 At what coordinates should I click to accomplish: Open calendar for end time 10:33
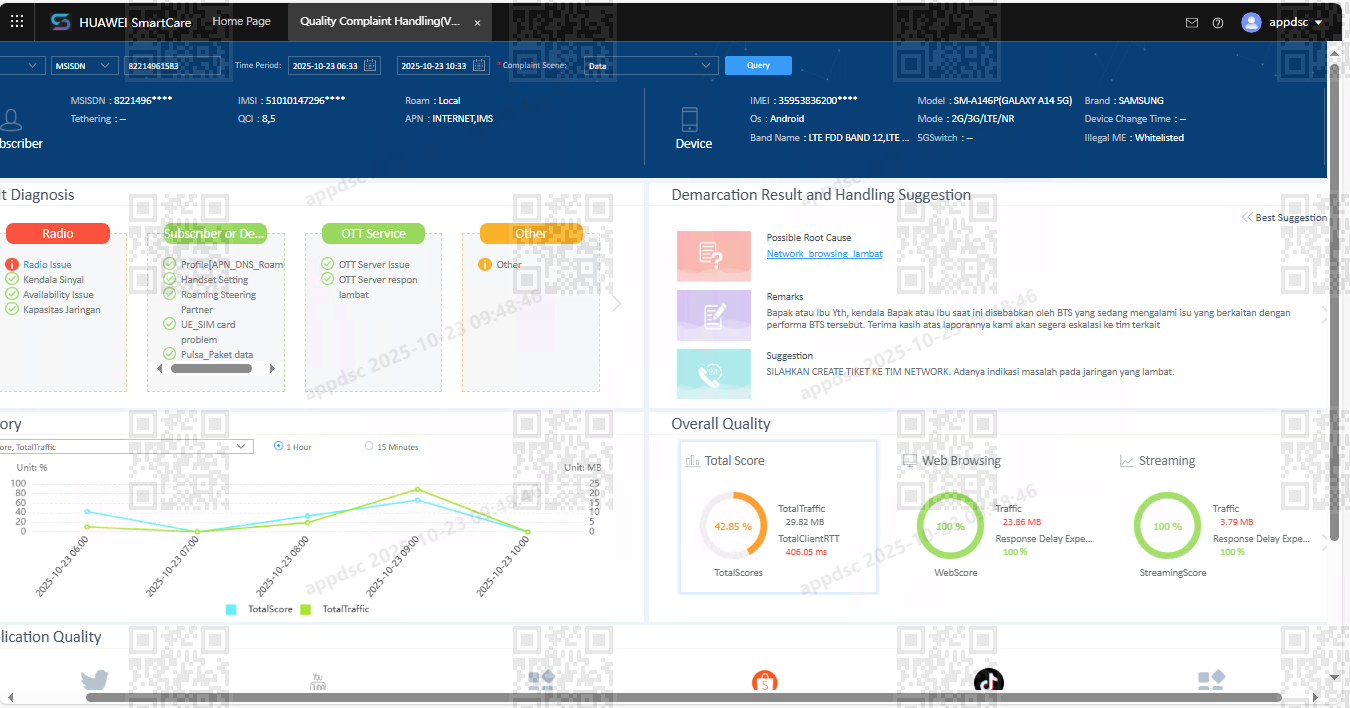coord(479,65)
